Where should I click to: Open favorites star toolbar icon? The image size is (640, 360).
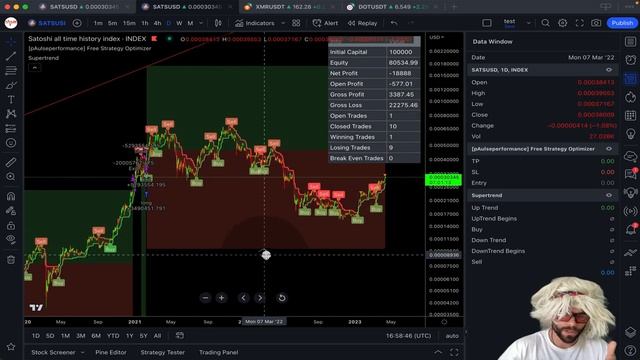(x=11, y=347)
